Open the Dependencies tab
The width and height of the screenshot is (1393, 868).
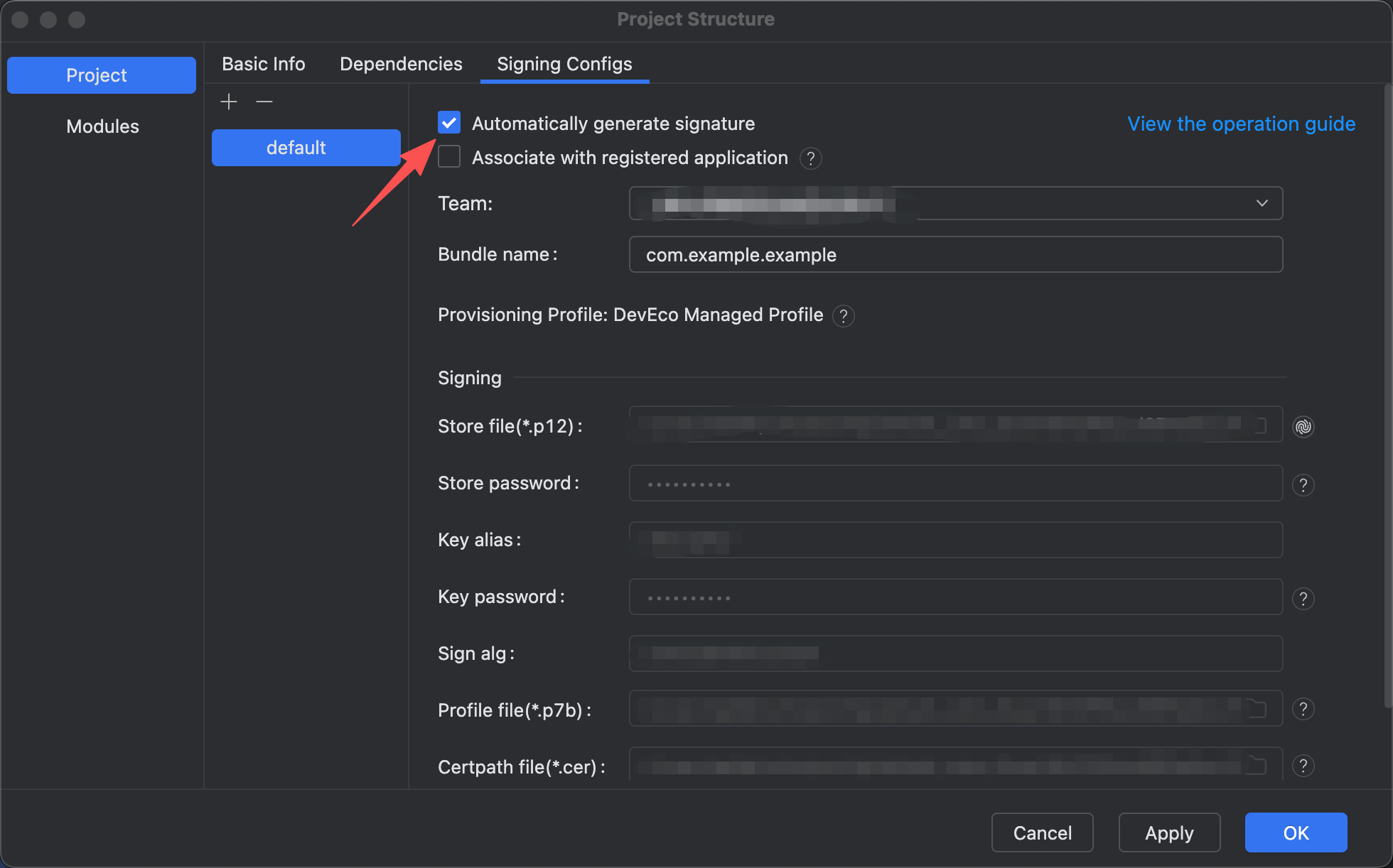click(x=401, y=64)
